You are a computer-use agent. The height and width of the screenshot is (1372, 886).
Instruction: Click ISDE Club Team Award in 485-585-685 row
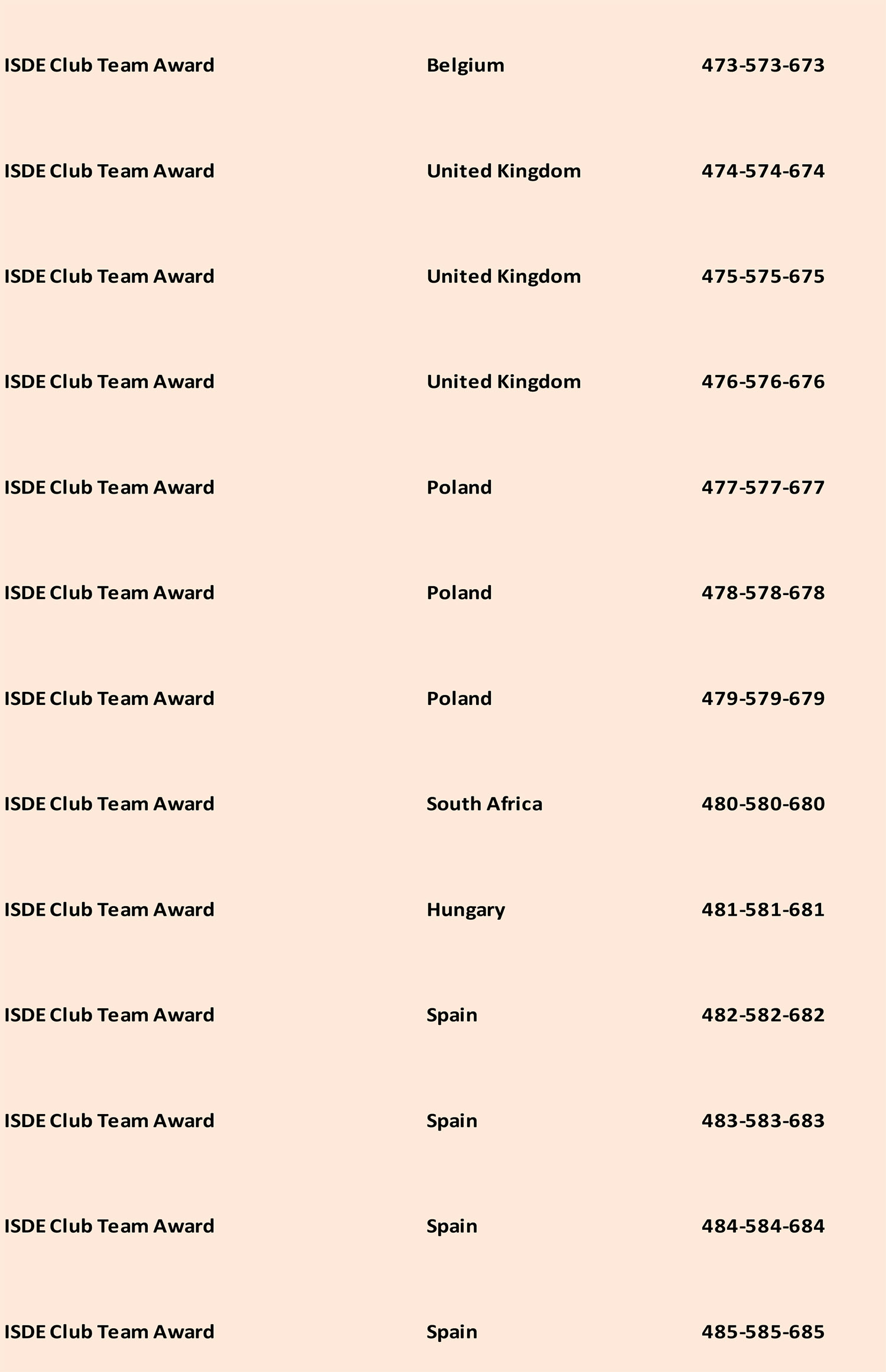tap(109, 1332)
